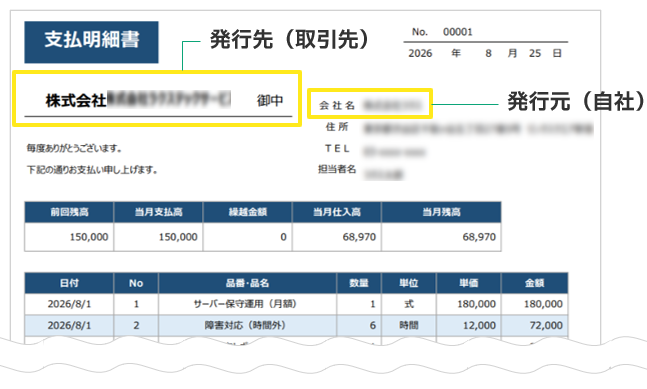The width and height of the screenshot is (647, 389).
Task: Select the 2026/8/1 date in the 障害対応 row
Action: (x=69, y=325)
